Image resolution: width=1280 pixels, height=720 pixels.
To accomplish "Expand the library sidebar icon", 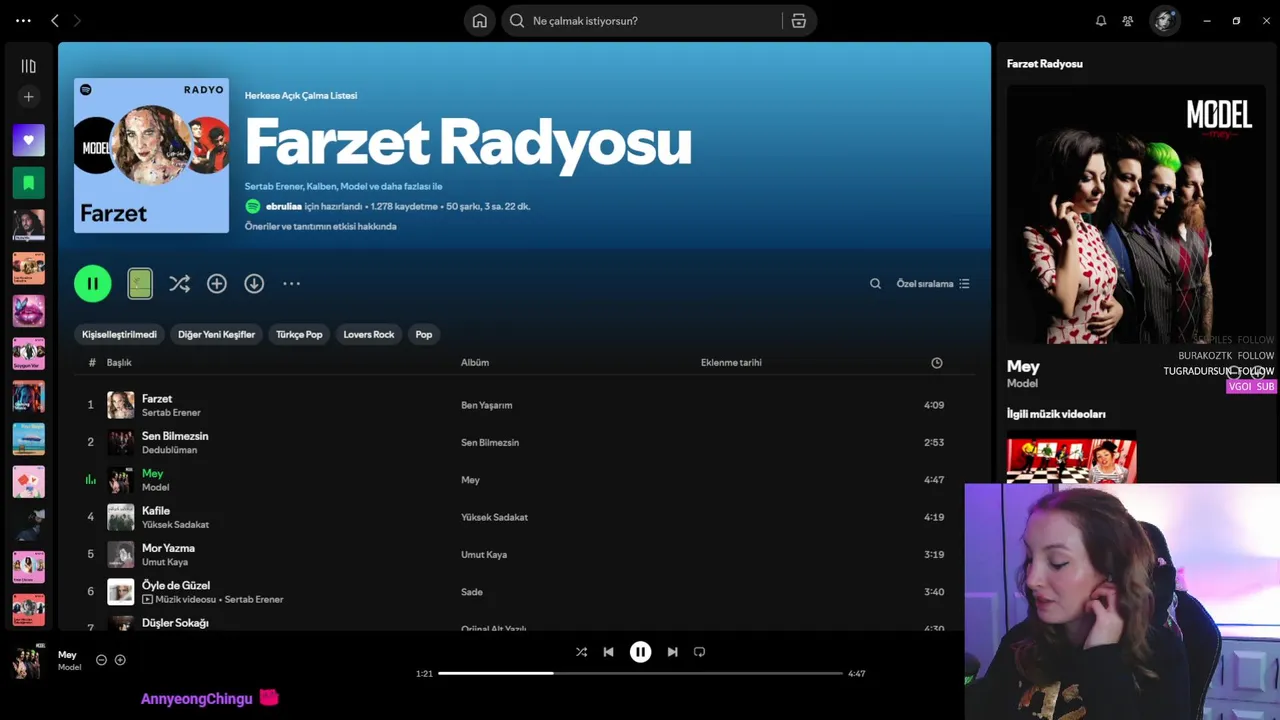I will pyautogui.click(x=28, y=66).
